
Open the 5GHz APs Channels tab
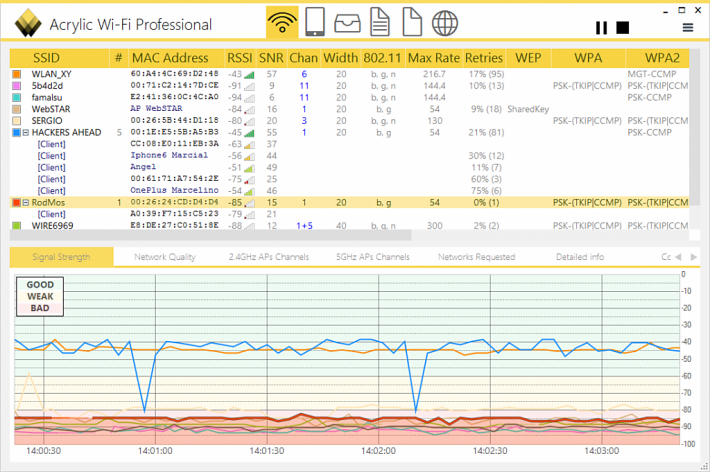[373, 257]
